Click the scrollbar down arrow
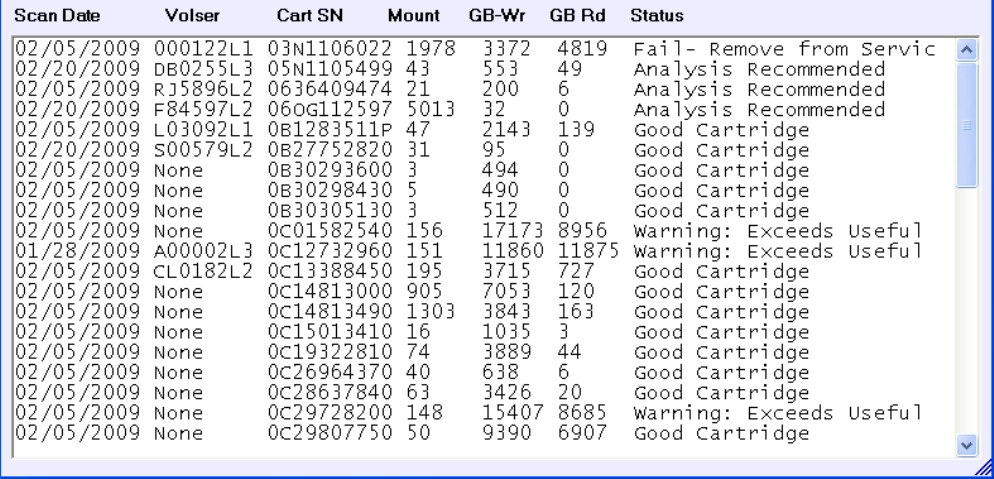 click(x=966, y=445)
